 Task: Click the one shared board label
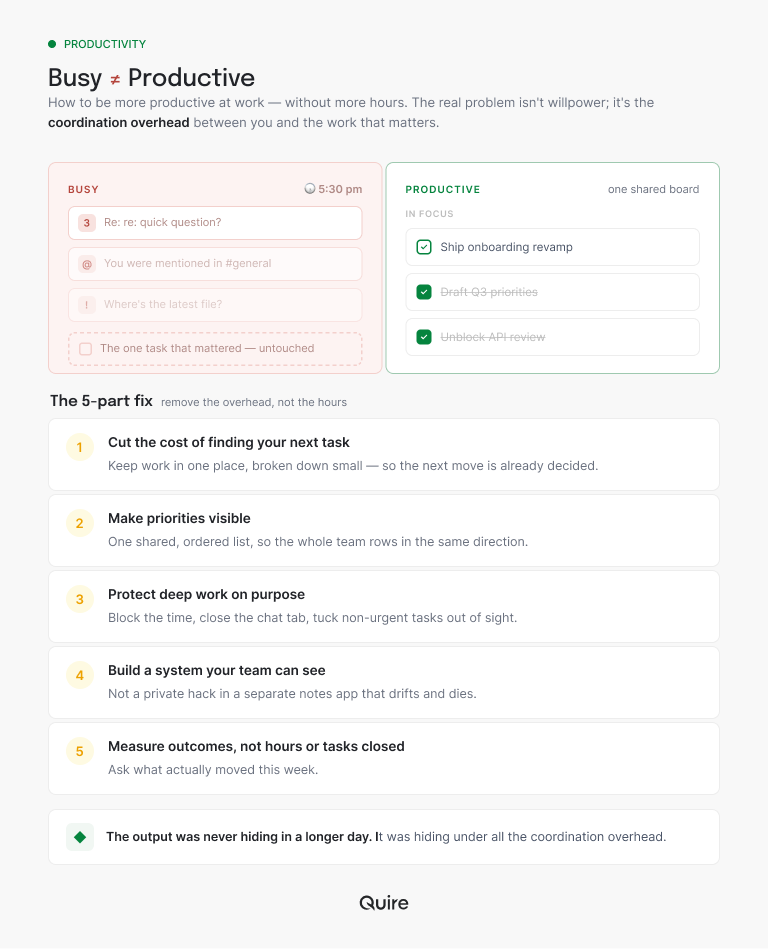[x=654, y=189]
